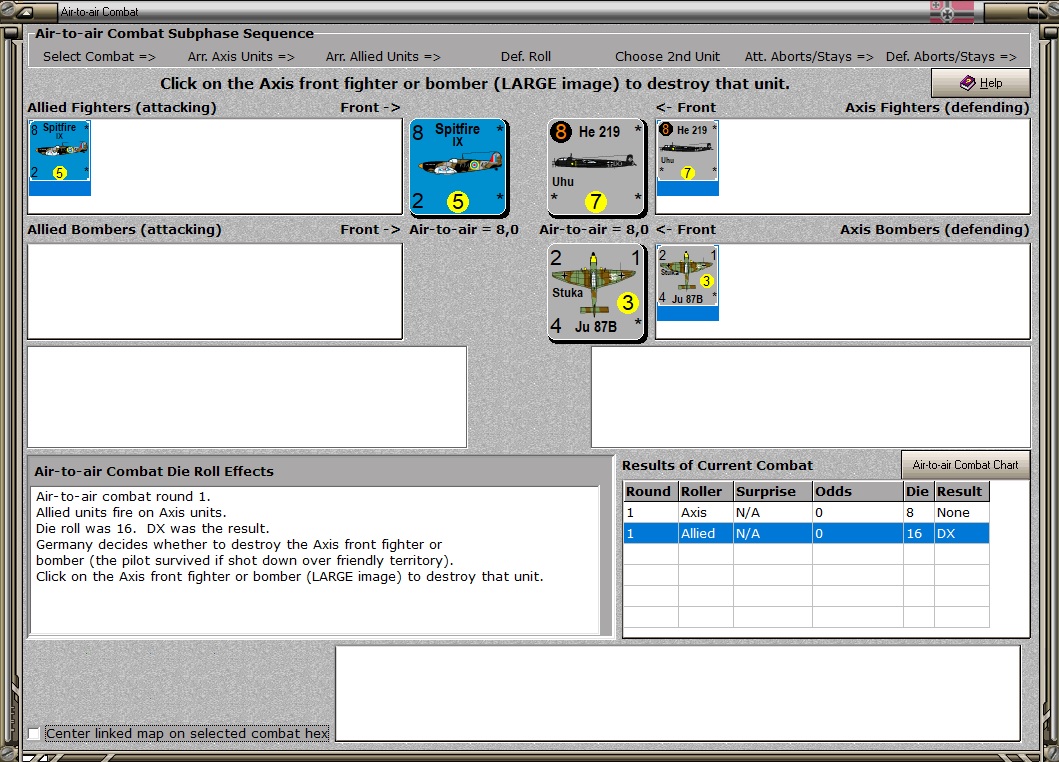The image size is (1059, 762).
Task: Click the Air-to-air Combat window title
Action: (99, 11)
